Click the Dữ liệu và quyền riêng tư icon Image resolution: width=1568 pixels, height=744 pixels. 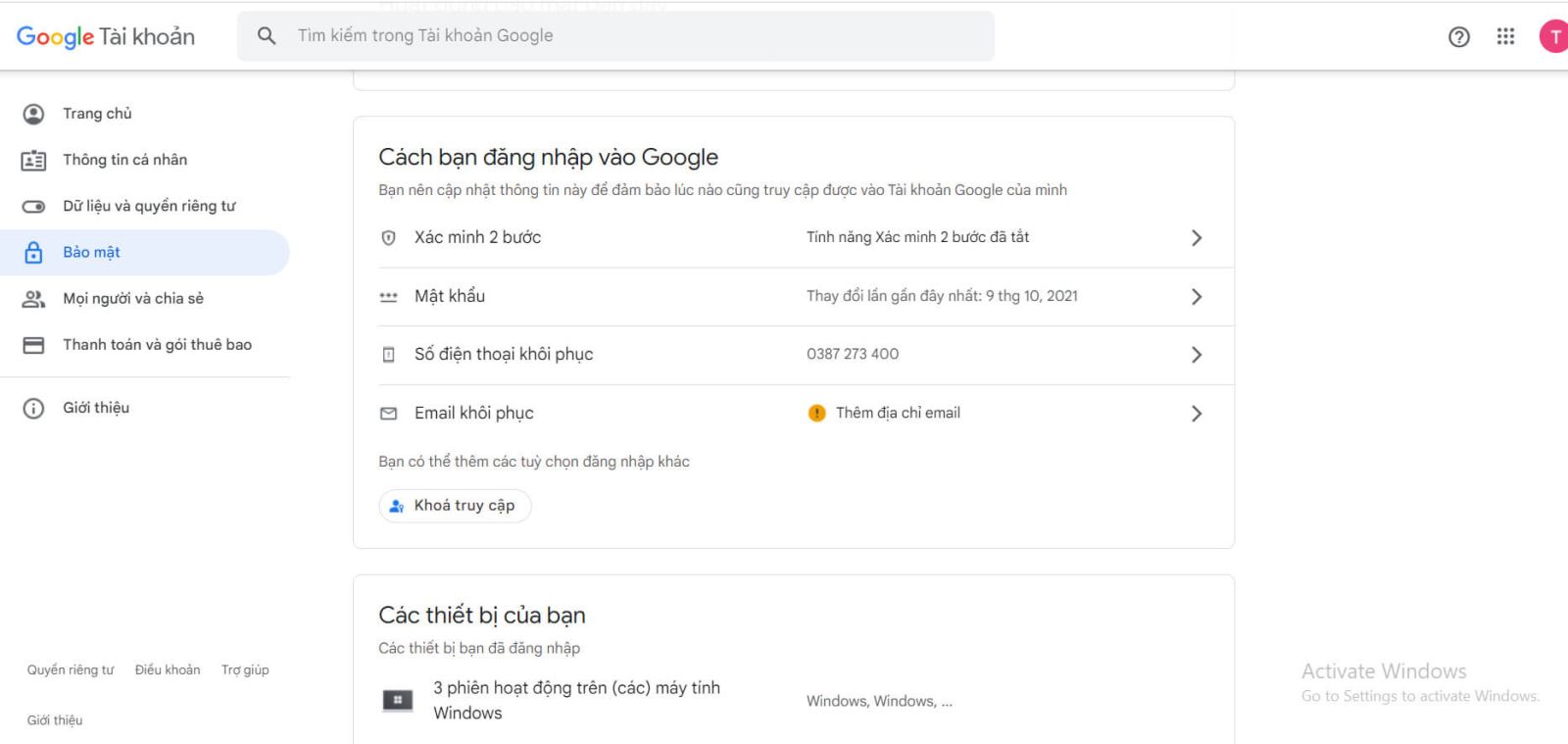tap(33, 207)
